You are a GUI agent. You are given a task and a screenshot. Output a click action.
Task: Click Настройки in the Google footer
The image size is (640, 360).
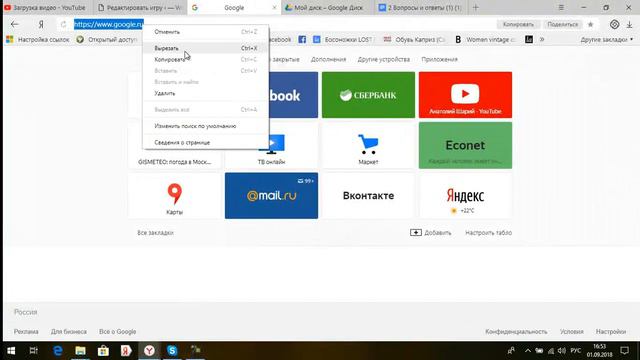[611, 331]
